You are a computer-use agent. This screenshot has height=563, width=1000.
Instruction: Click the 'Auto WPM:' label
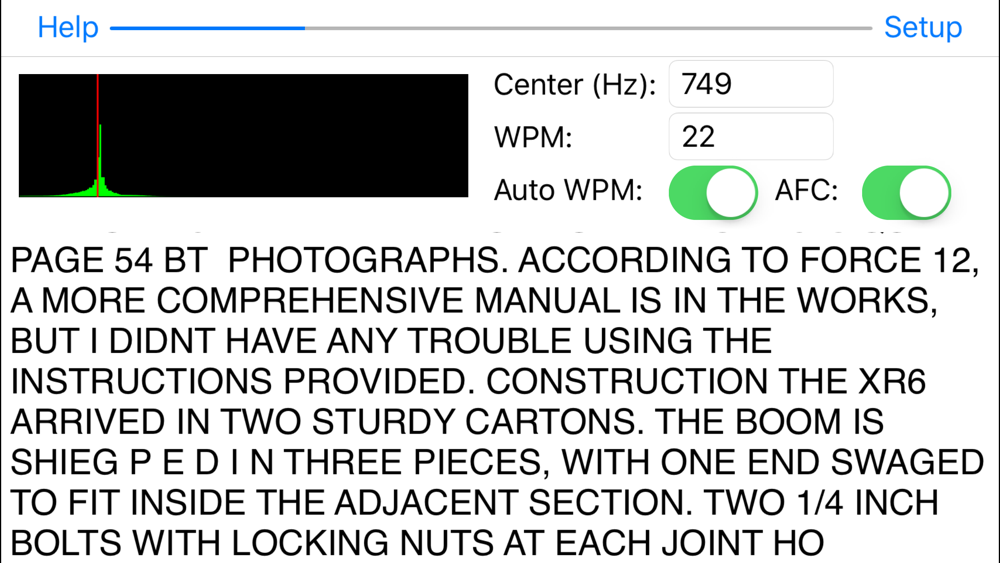coord(568,190)
